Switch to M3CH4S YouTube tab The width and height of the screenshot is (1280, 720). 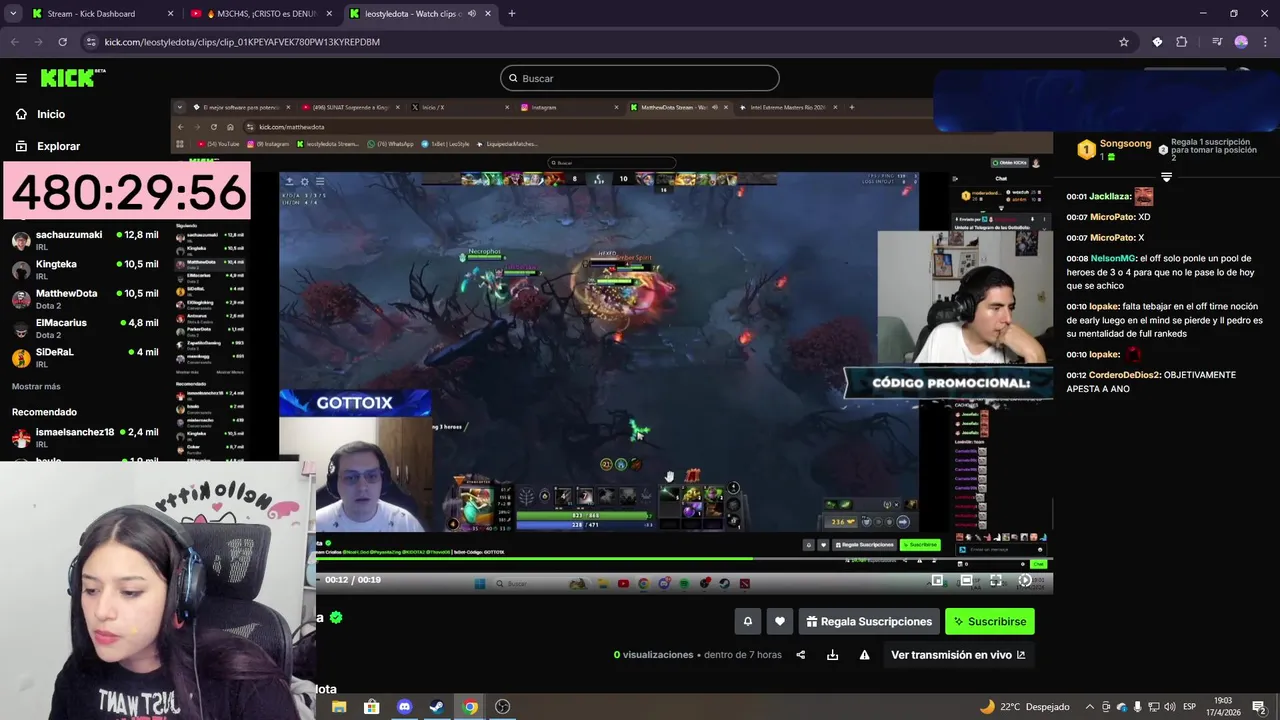click(x=260, y=14)
